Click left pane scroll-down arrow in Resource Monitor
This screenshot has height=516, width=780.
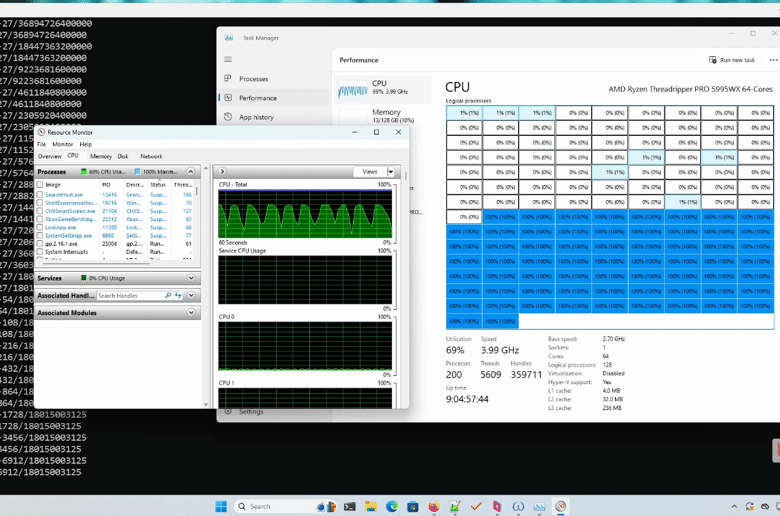coord(205,405)
